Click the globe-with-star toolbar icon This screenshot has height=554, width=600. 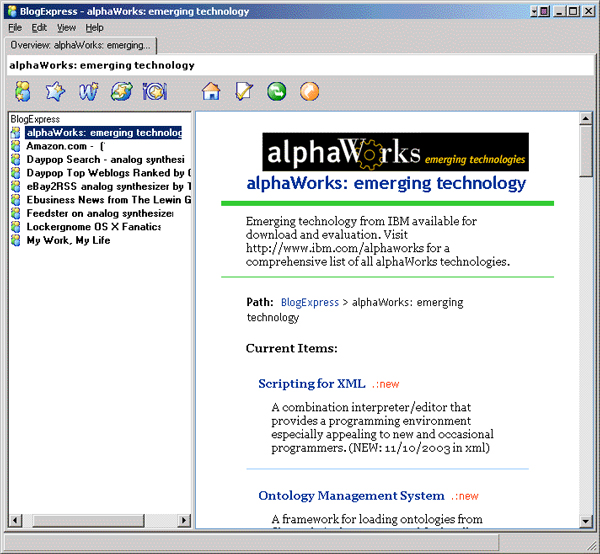point(122,92)
